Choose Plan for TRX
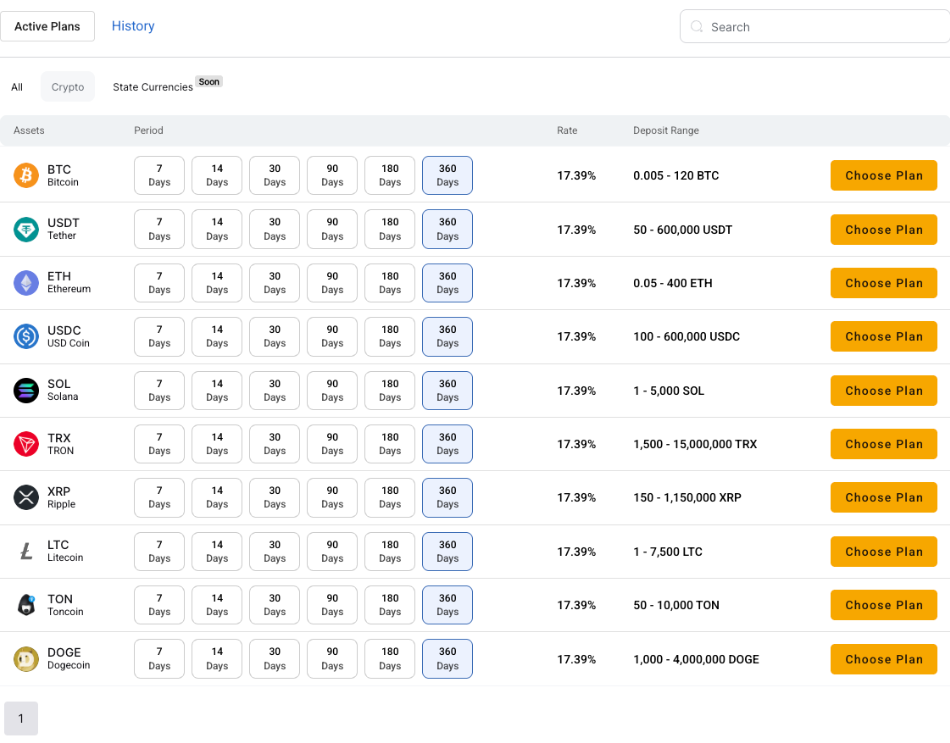The image size is (950, 743). pyautogui.click(x=883, y=444)
